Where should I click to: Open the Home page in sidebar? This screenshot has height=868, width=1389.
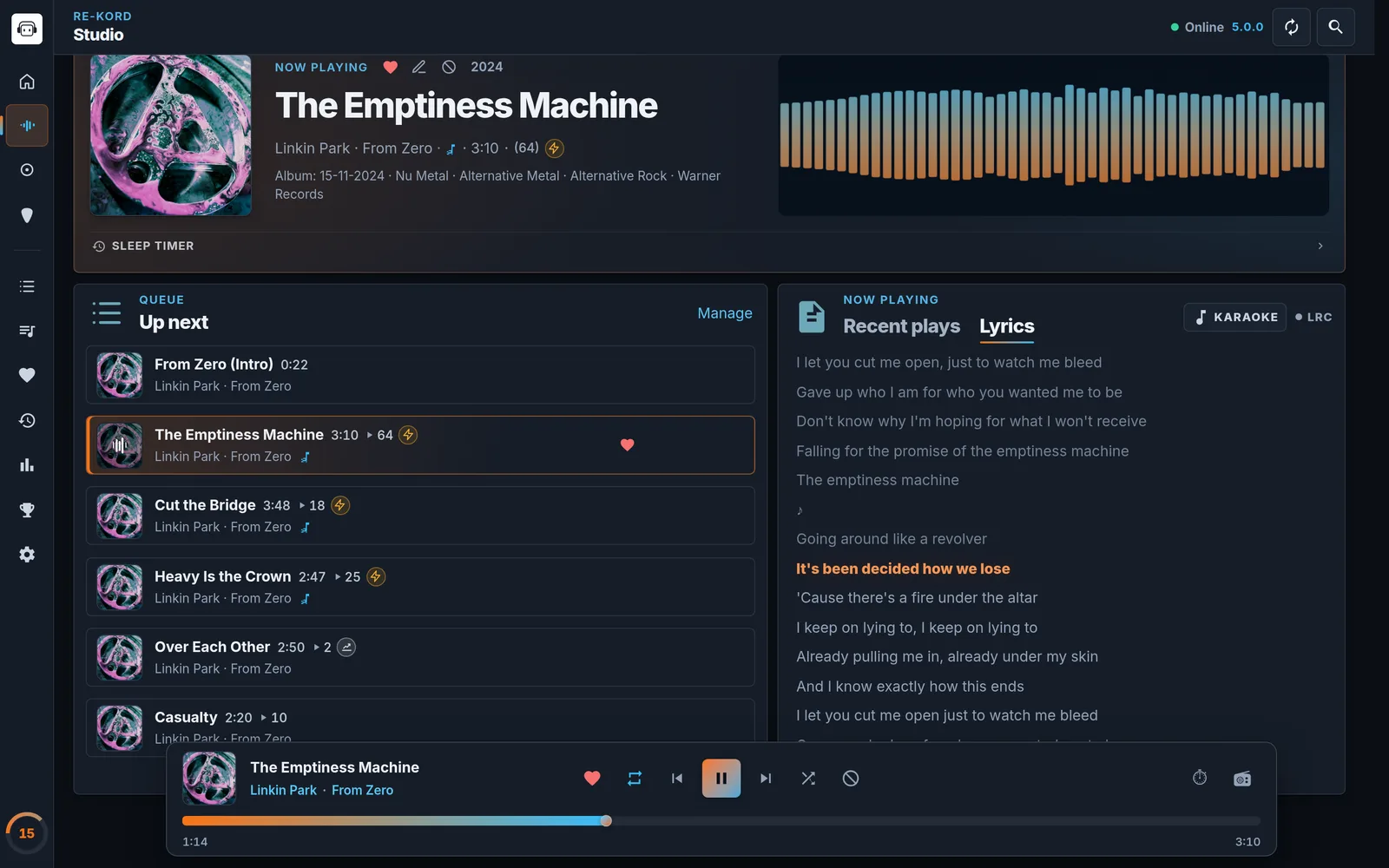(27, 82)
